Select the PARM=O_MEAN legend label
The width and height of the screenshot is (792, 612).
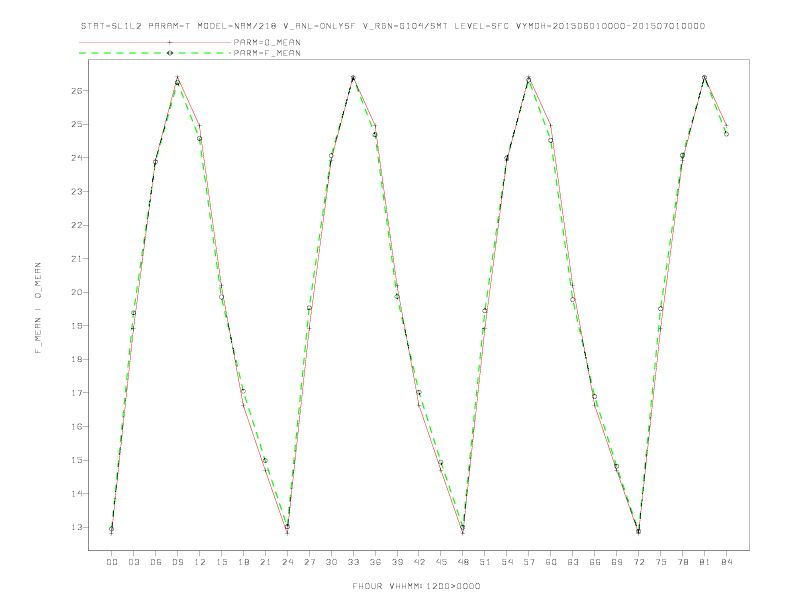(x=267, y=42)
